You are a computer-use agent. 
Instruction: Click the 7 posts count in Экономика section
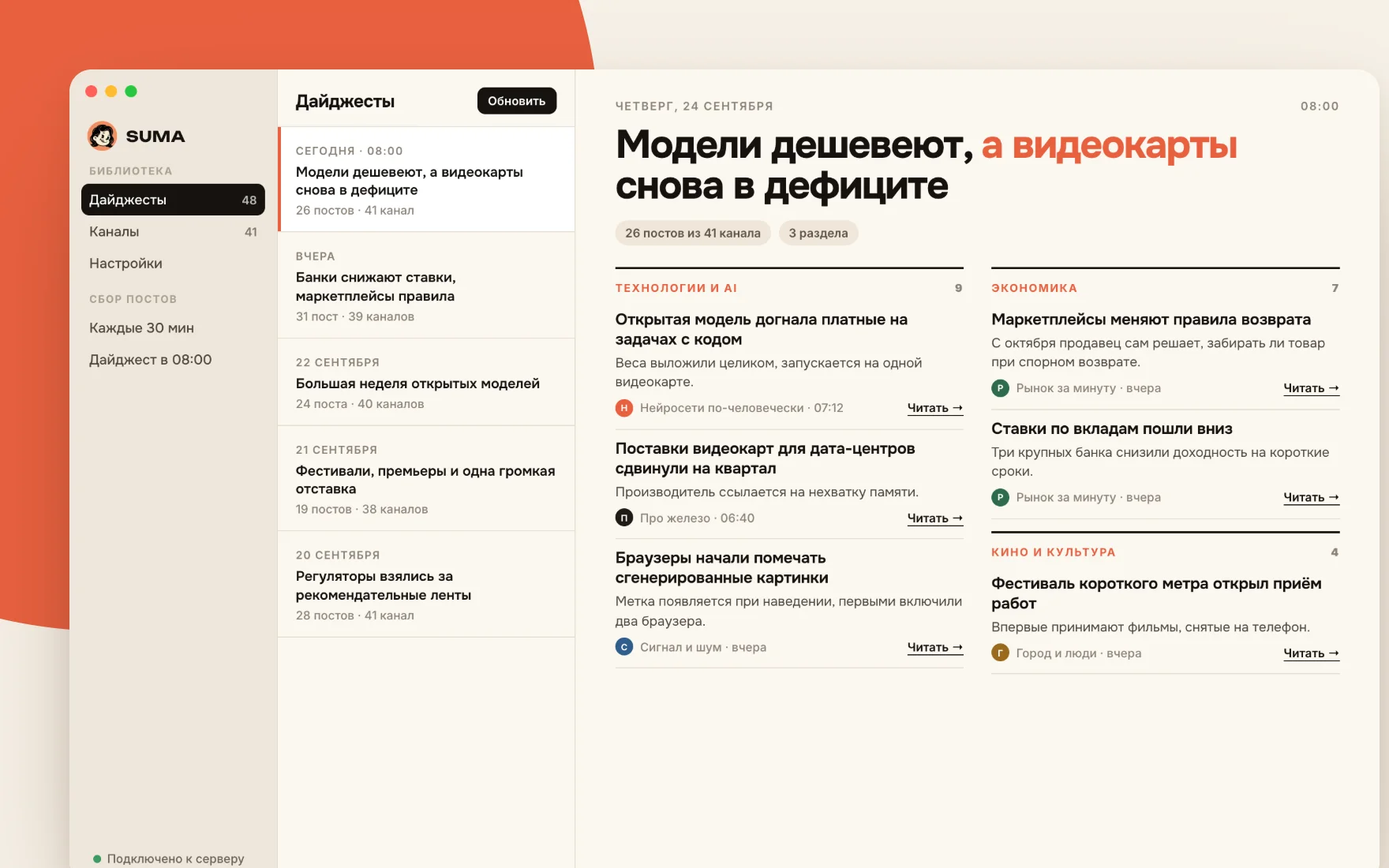pyautogui.click(x=1335, y=288)
